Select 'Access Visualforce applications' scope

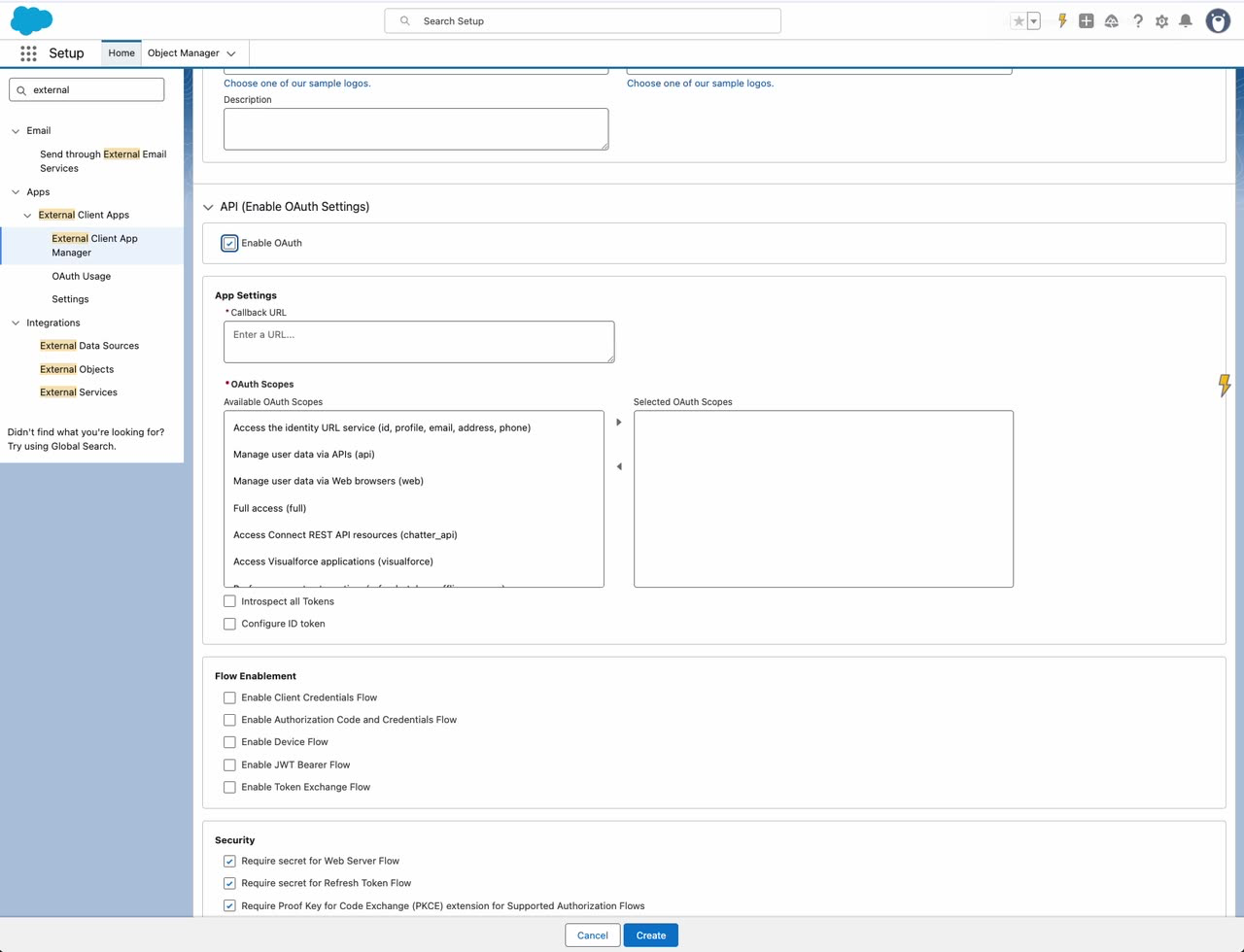pos(333,561)
